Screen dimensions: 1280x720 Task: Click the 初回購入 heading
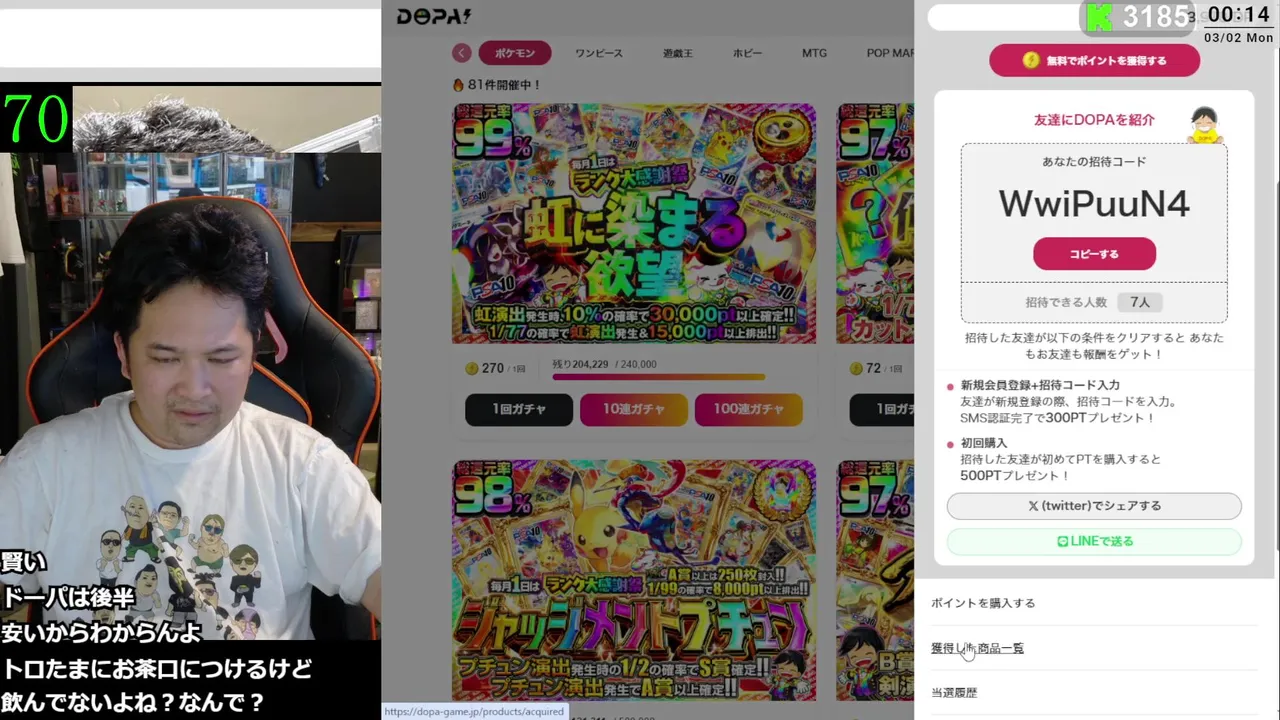tap(984, 443)
